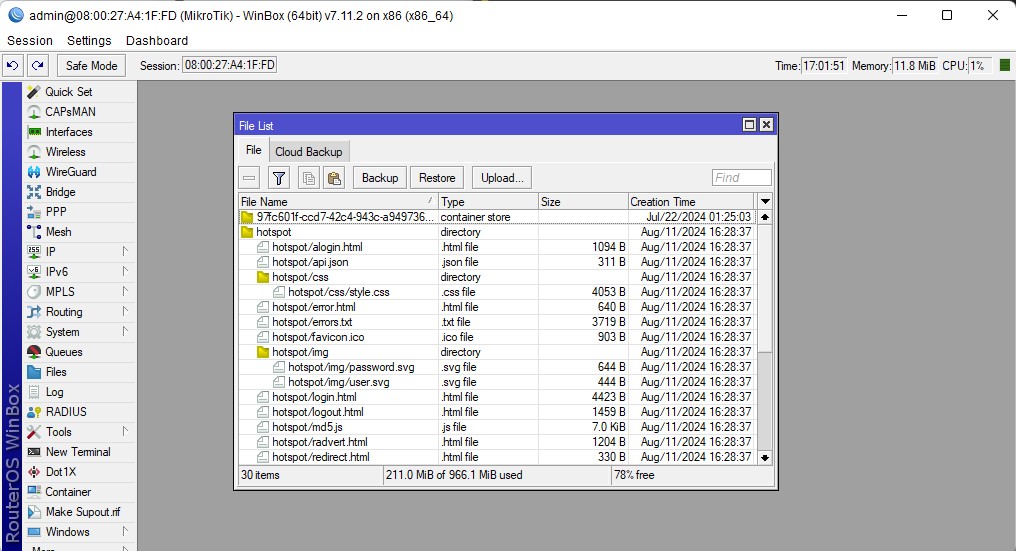Click the copy icon in File List
This screenshot has height=551, width=1016.
(309, 178)
